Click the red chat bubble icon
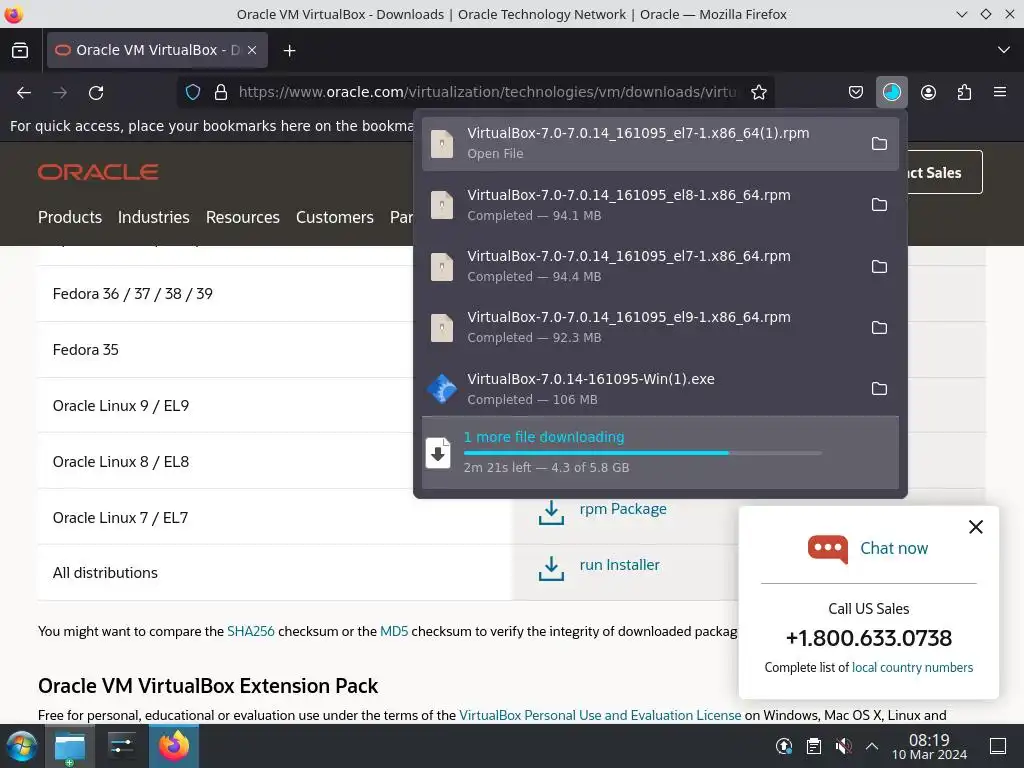Screen dimensions: 1024x768 pos(827,549)
